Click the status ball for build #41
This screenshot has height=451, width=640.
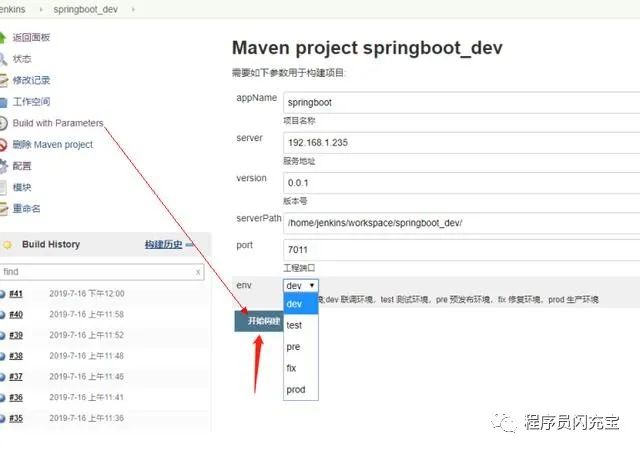tap(2, 294)
